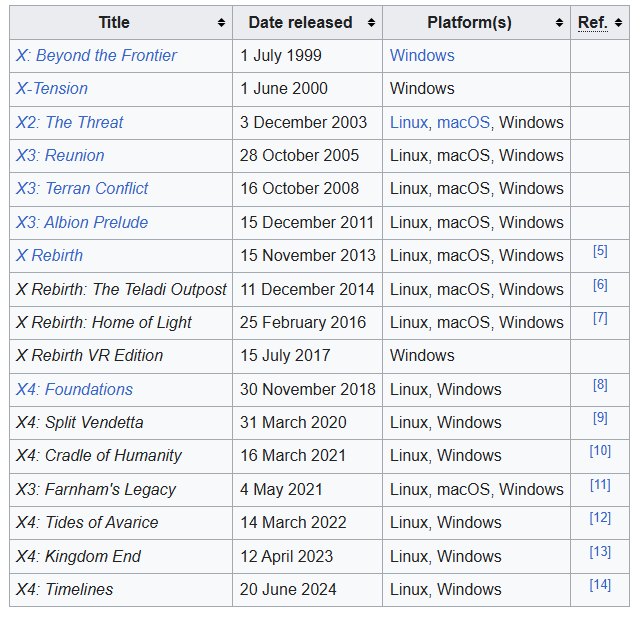Click the blue Windows platform link

[422, 55]
